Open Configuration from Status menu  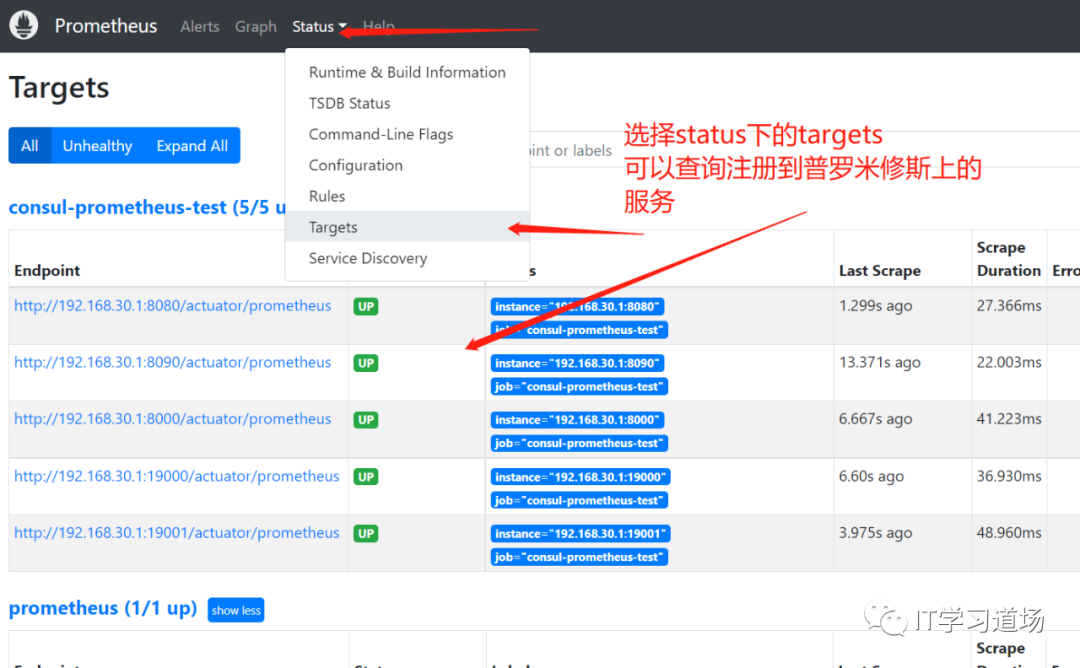click(407, 165)
